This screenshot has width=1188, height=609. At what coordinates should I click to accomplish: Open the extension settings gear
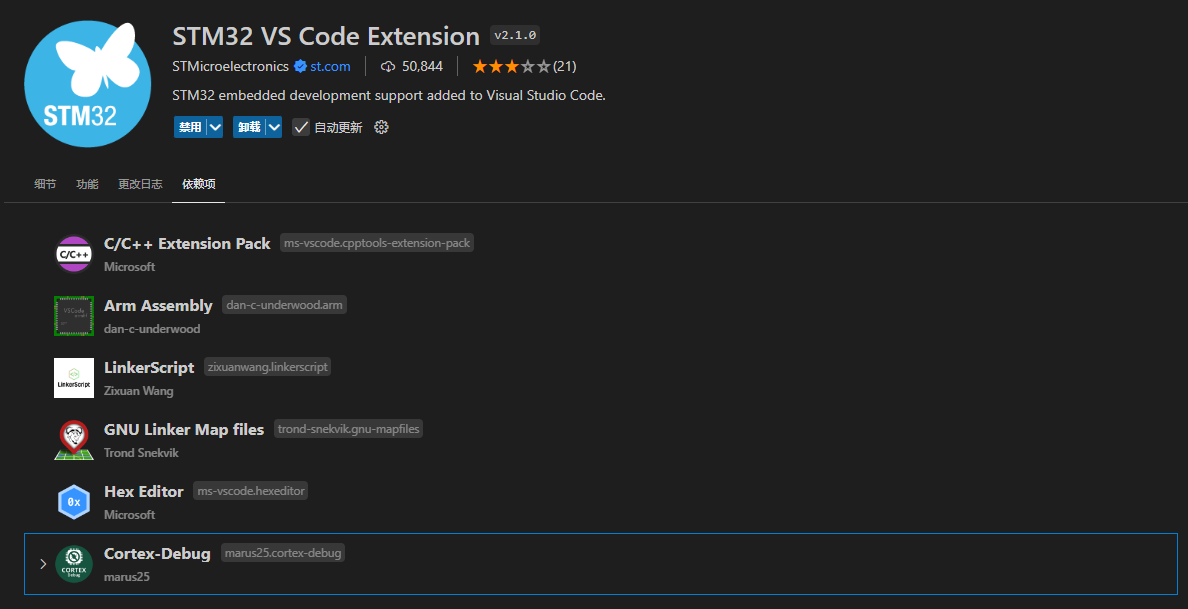[382, 127]
